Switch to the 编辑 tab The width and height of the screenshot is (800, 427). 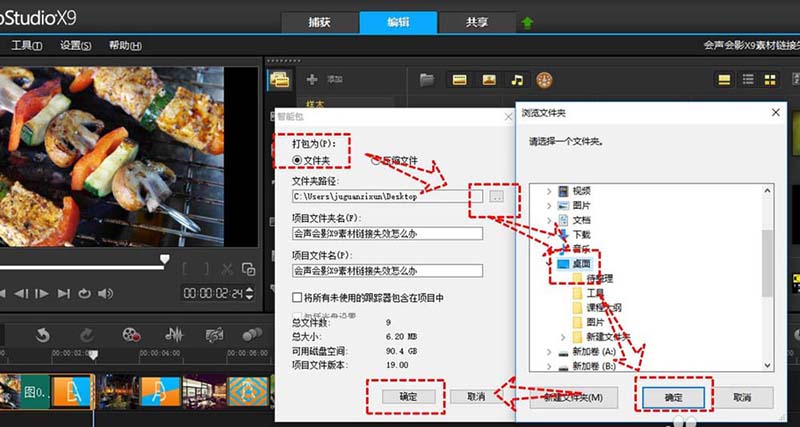click(398, 23)
